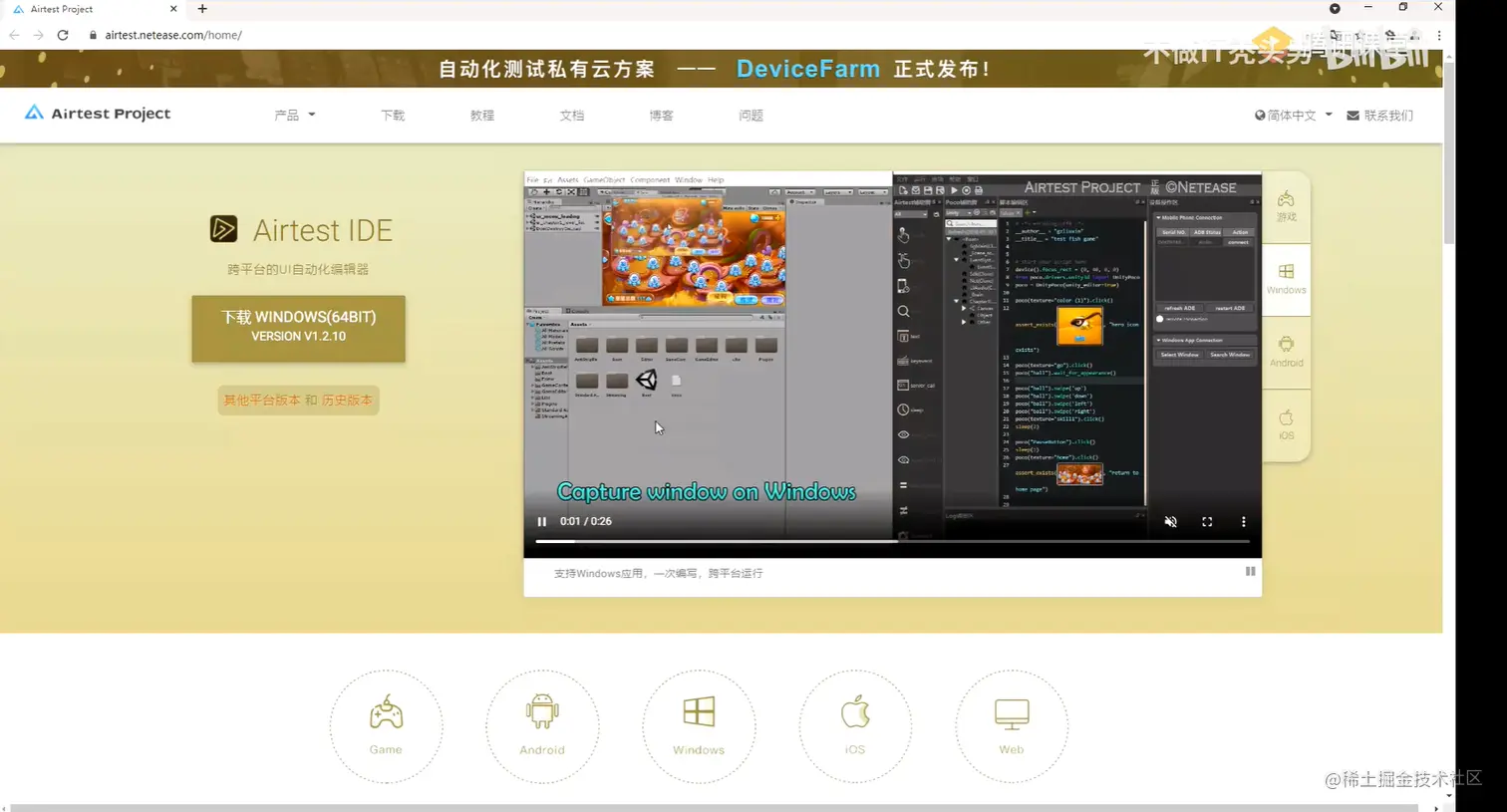The height and width of the screenshot is (812, 1507).
Task: Open the 文档 navigation item
Action: [572, 116]
